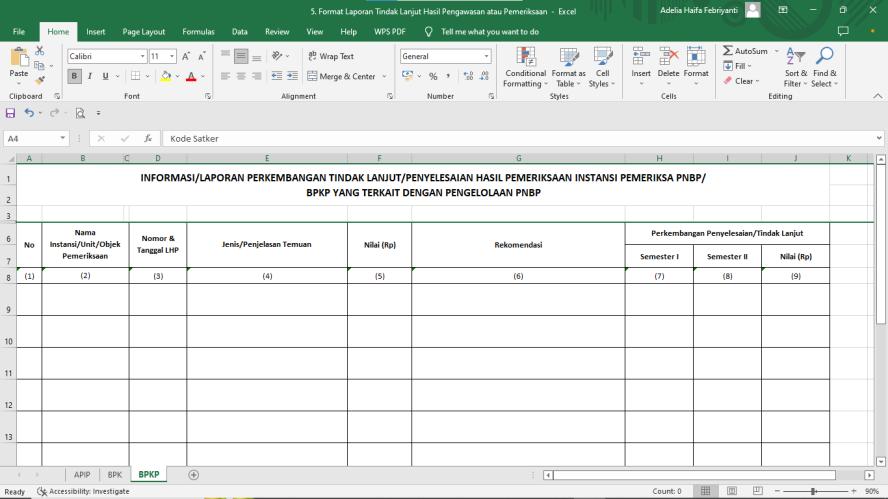Screen dimensions: 888x499
Task: Increase font size with the larger A icon
Action: pos(186,56)
